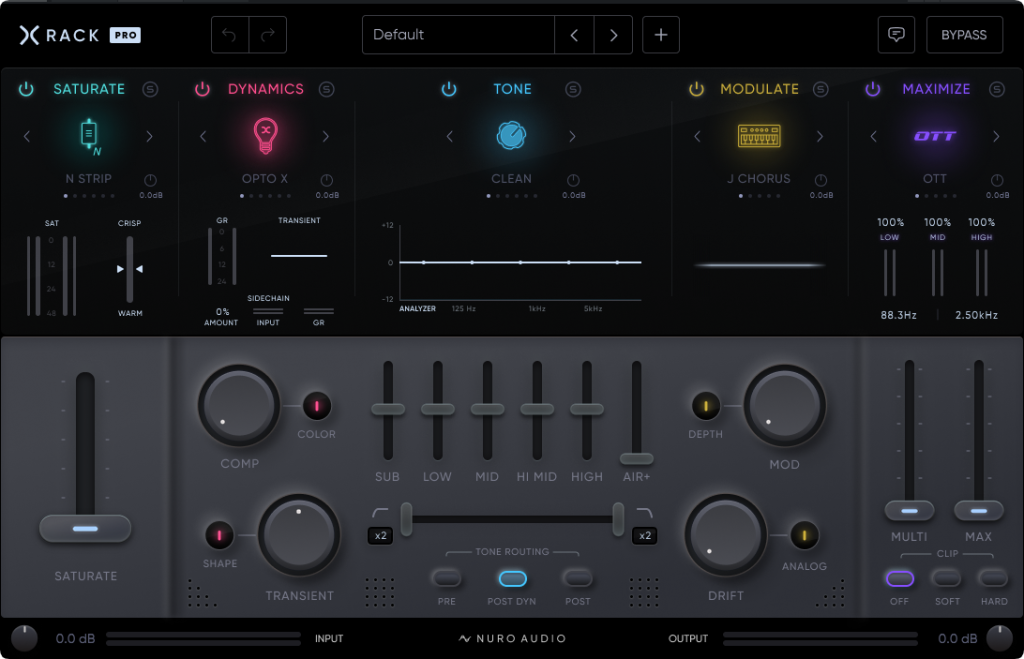Click the Opto X lightbulb module icon
1024x659 pixels.
point(265,136)
